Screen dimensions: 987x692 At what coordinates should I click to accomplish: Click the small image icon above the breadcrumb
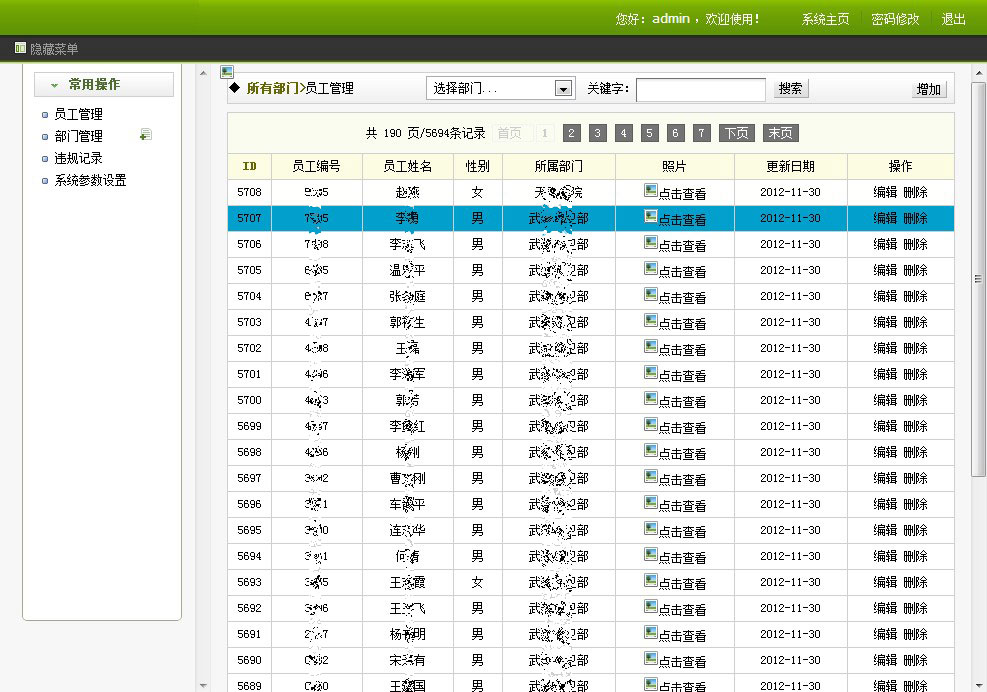tap(227, 71)
